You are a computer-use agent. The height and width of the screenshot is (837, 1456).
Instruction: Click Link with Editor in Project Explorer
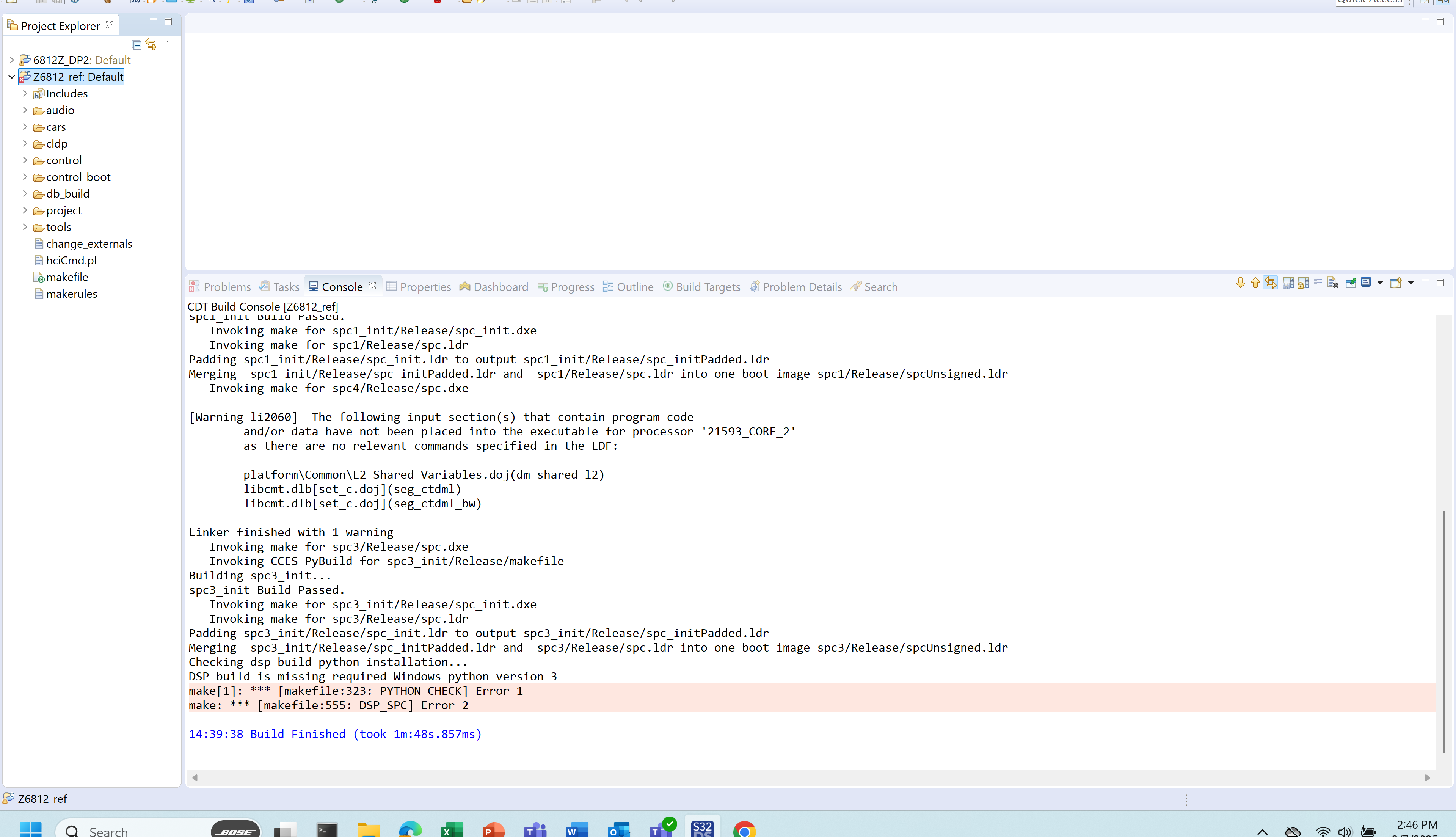(151, 45)
